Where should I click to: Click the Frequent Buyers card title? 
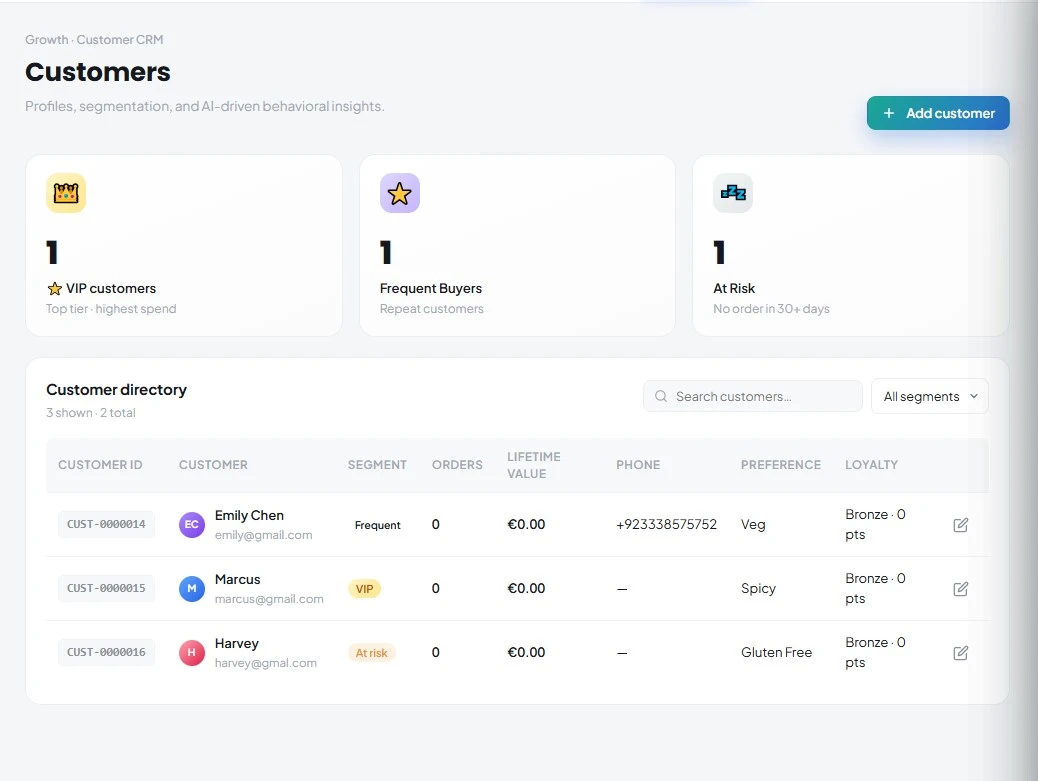[x=431, y=289]
